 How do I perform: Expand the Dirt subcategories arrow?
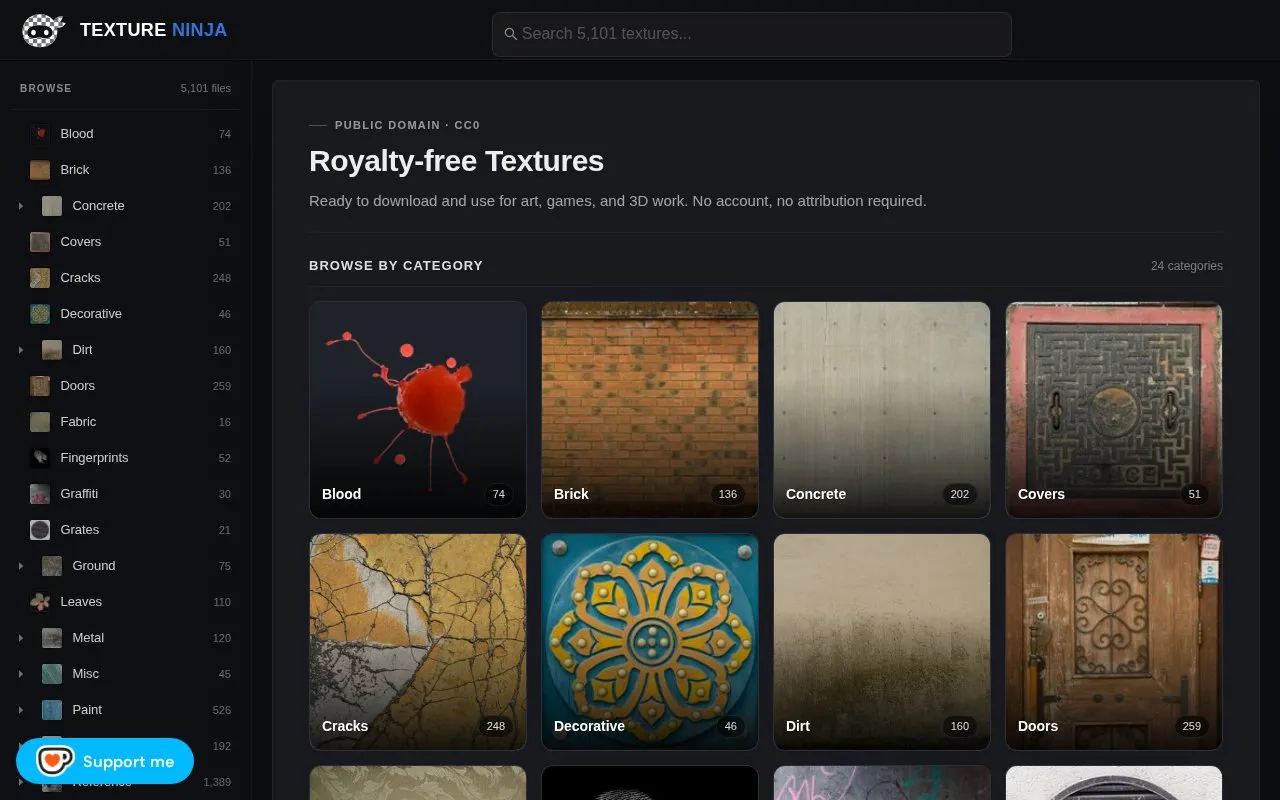pyautogui.click(x=21, y=349)
